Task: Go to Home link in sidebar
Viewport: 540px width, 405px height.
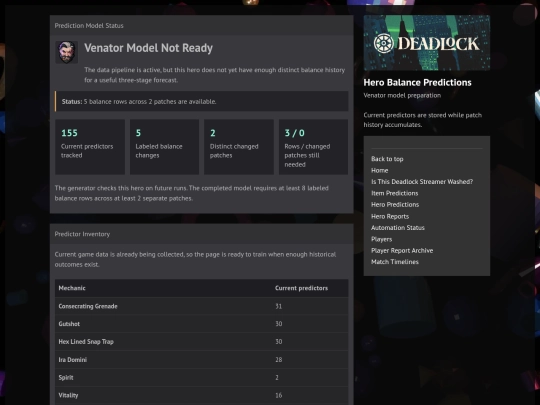Action: pos(380,170)
